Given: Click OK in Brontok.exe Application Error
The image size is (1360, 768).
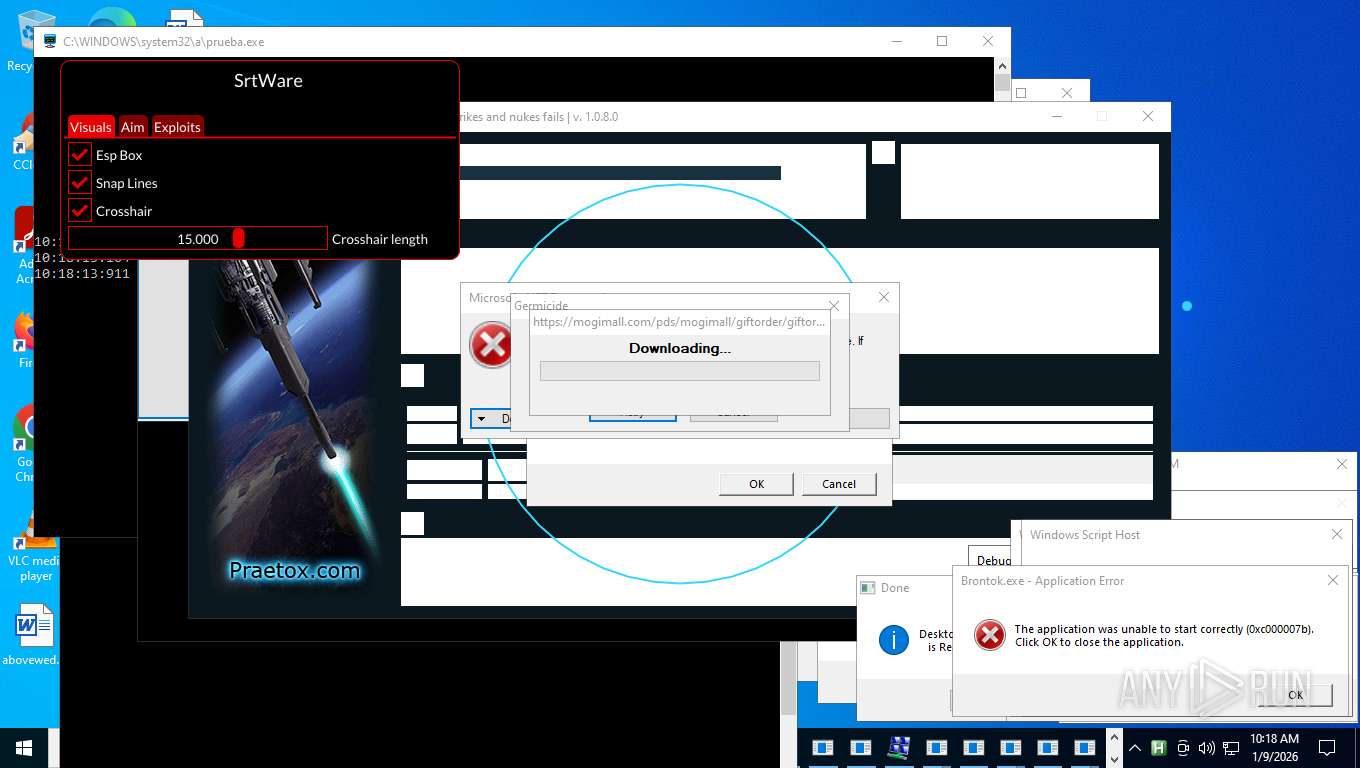Looking at the screenshot, I should pos(1295,695).
